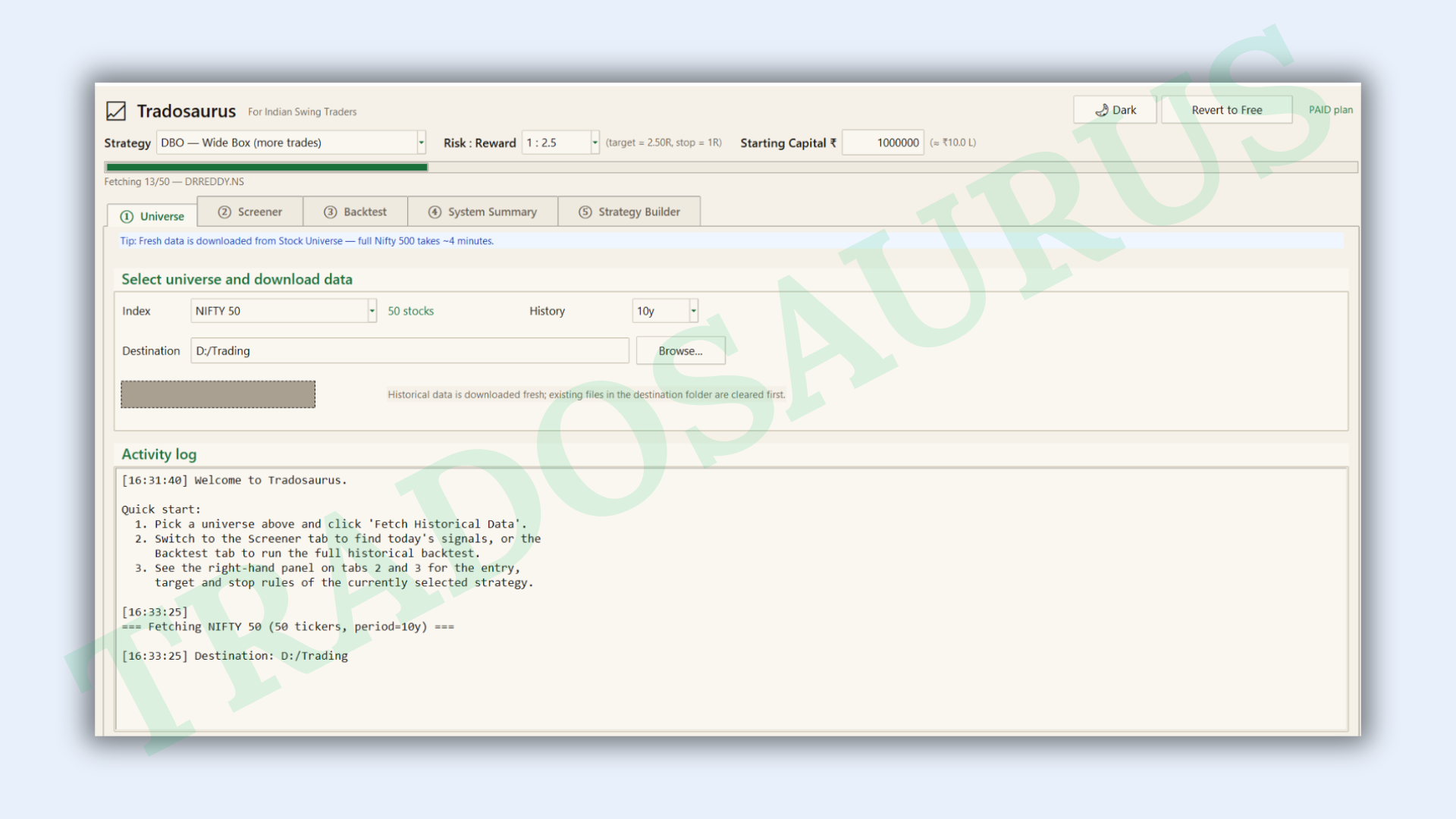The width and height of the screenshot is (1456, 819).
Task: Switch to Dark theme
Action: tap(1115, 110)
